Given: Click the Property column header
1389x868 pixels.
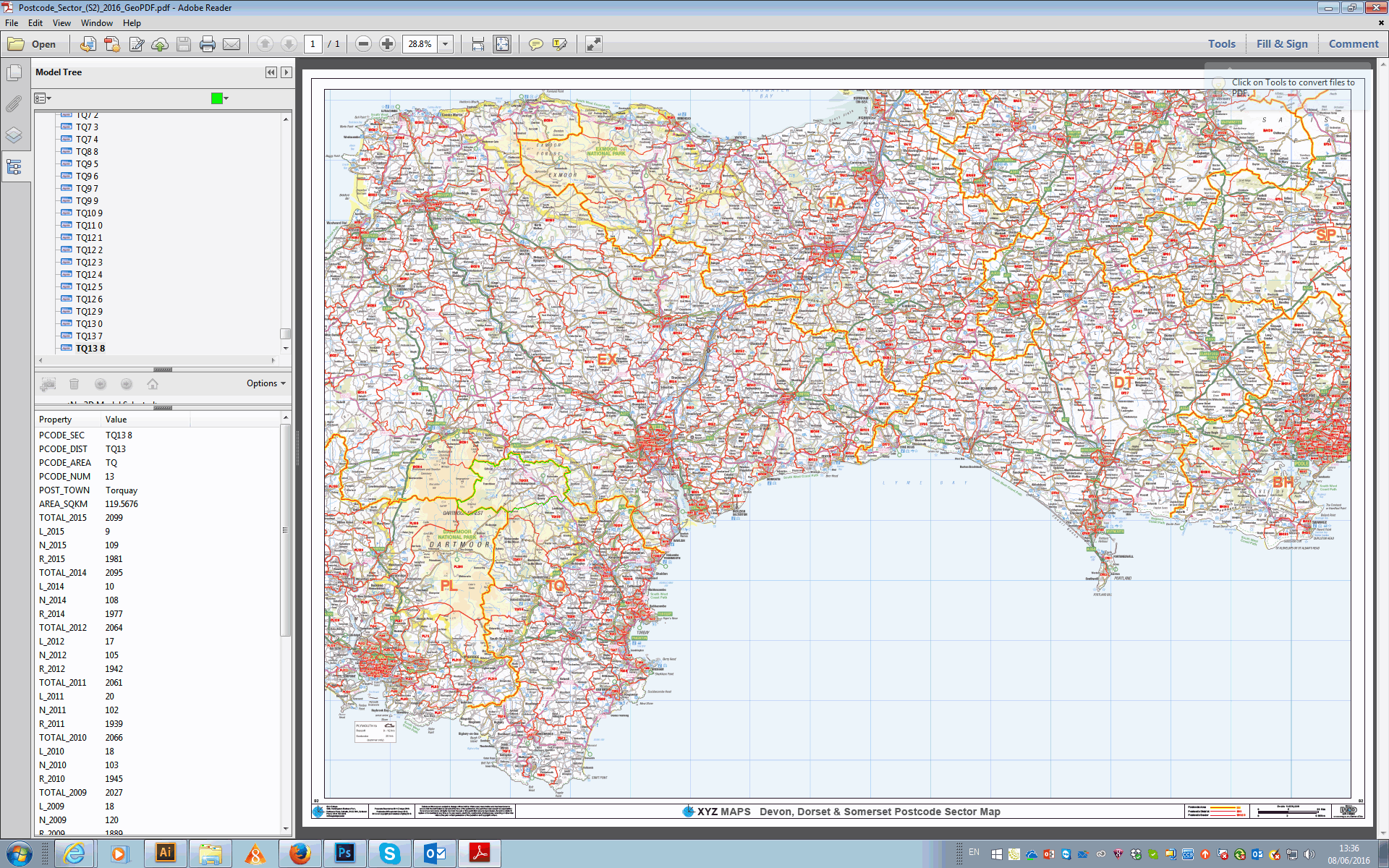Looking at the screenshot, I should click(68, 420).
